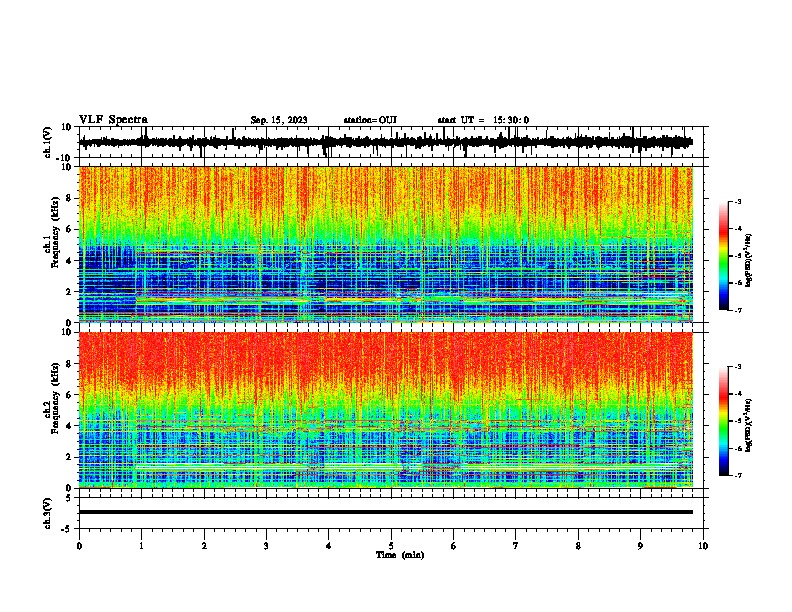Click time-axis tick label "8"
This screenshot has width=792, height=612.
pos(578,546)
